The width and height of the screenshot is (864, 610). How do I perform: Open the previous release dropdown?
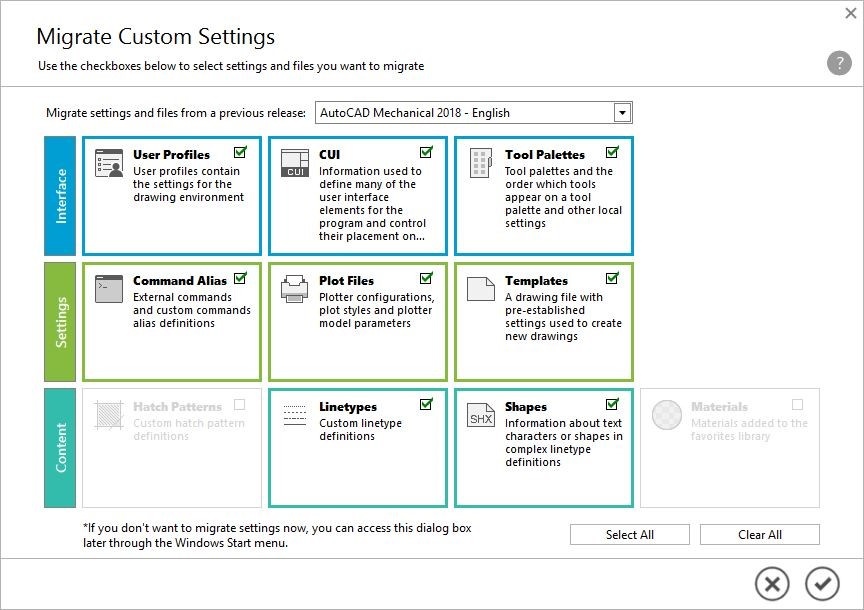(623, 112)
